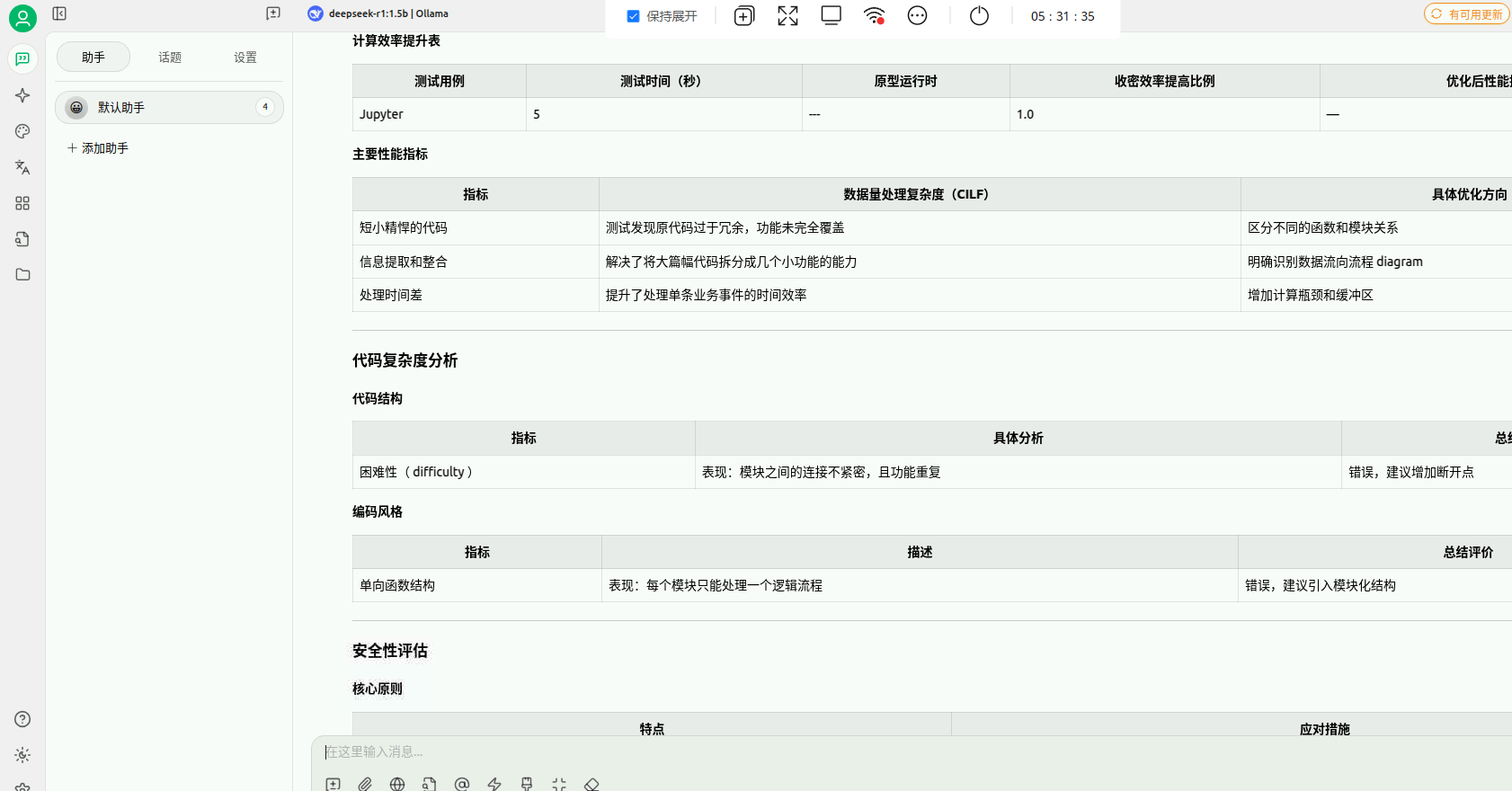The image size is (1512, 791).
Task: Select the 默认助手 assistant
Action: coord(169,108)
